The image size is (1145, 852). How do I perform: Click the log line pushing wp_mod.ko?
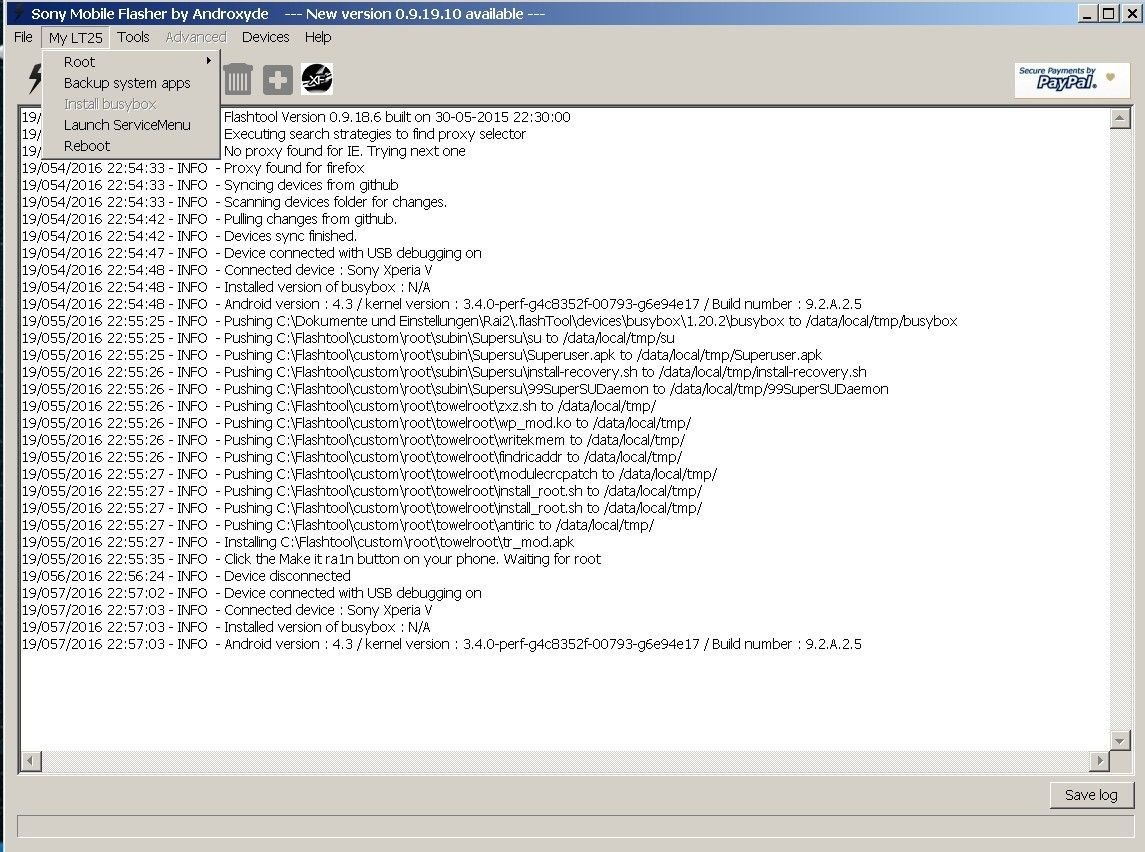click(x=356, y=423)
